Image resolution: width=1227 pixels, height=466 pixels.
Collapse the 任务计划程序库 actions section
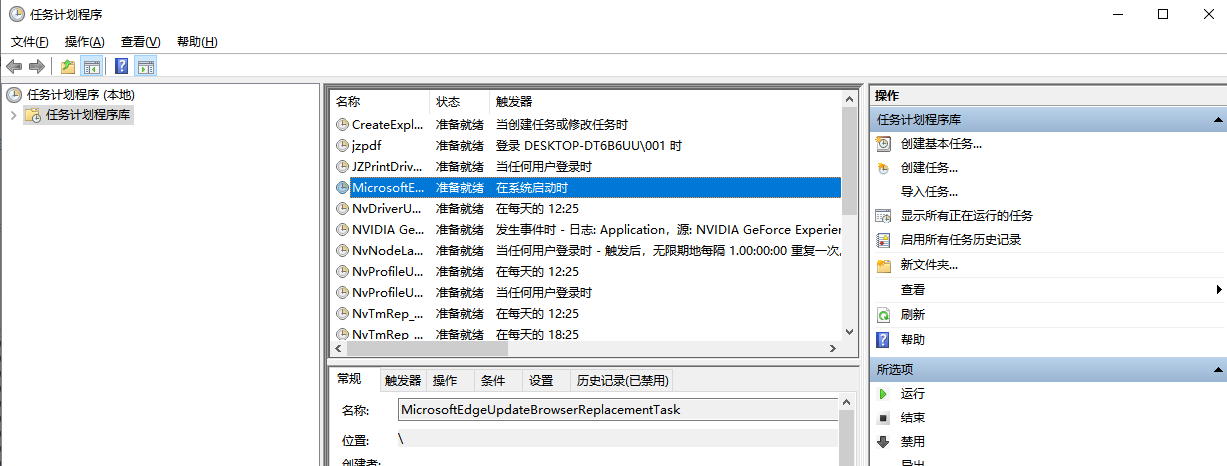(x=1219, y=119)
